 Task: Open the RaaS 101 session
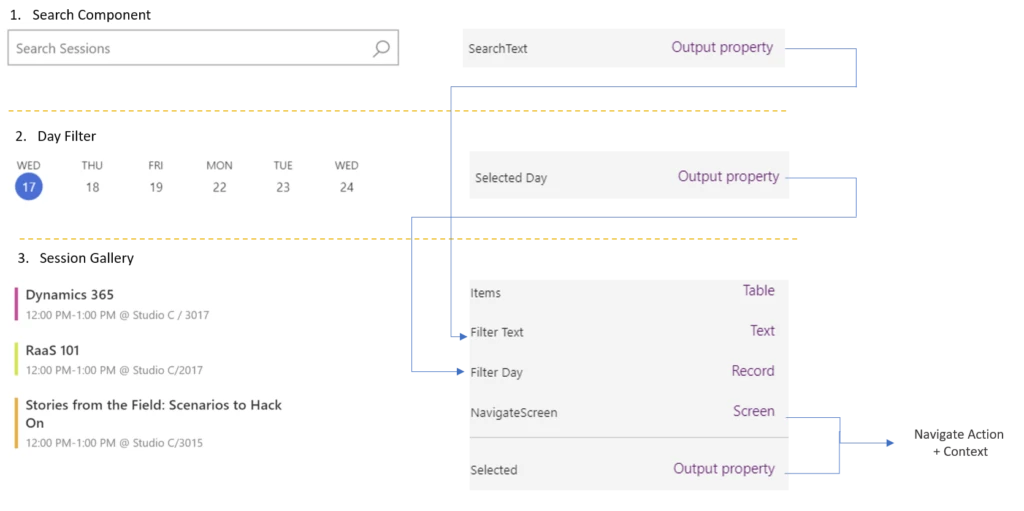53,351
